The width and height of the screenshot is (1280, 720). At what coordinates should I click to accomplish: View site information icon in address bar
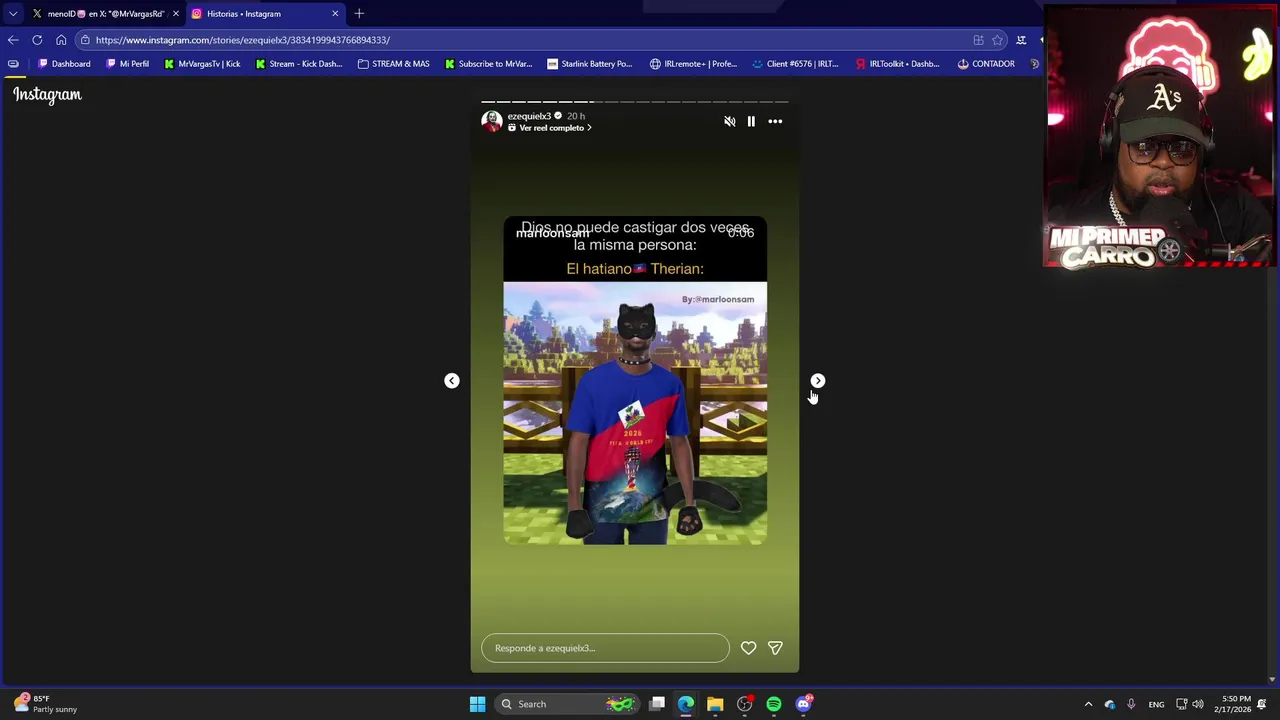coord(85,40)
